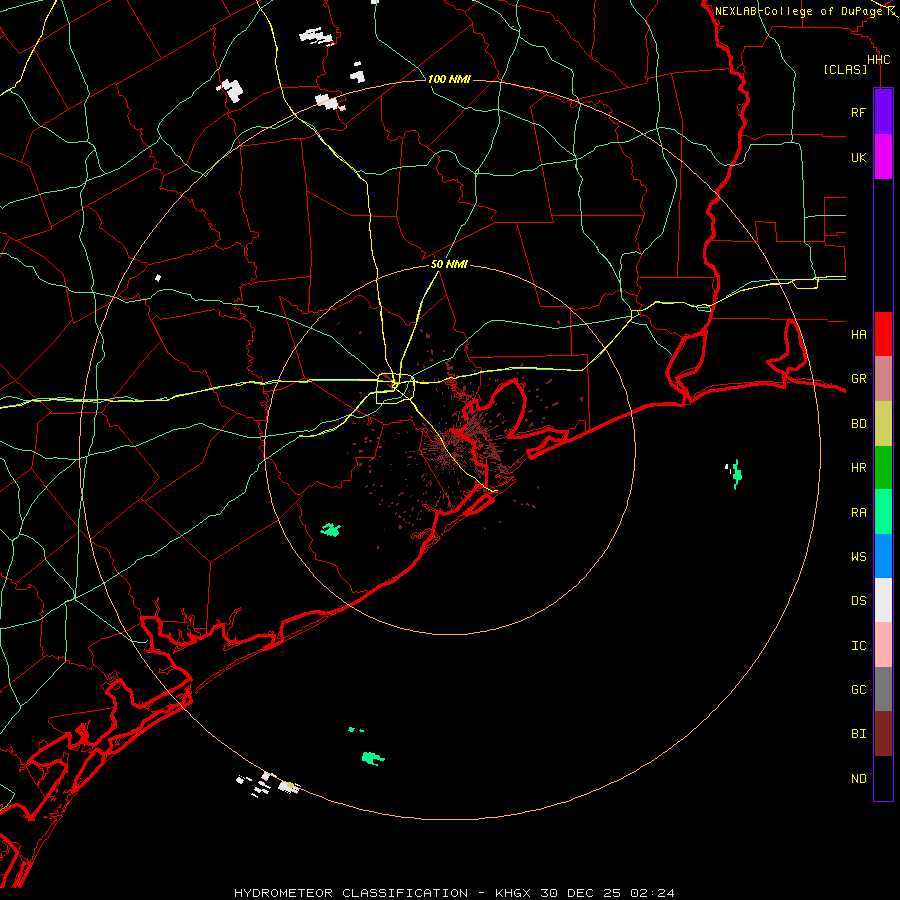This screenshot has width=900, height=900.
Task: Click the BI dark-red legend swatch
Action: click(x=883, y=734)
